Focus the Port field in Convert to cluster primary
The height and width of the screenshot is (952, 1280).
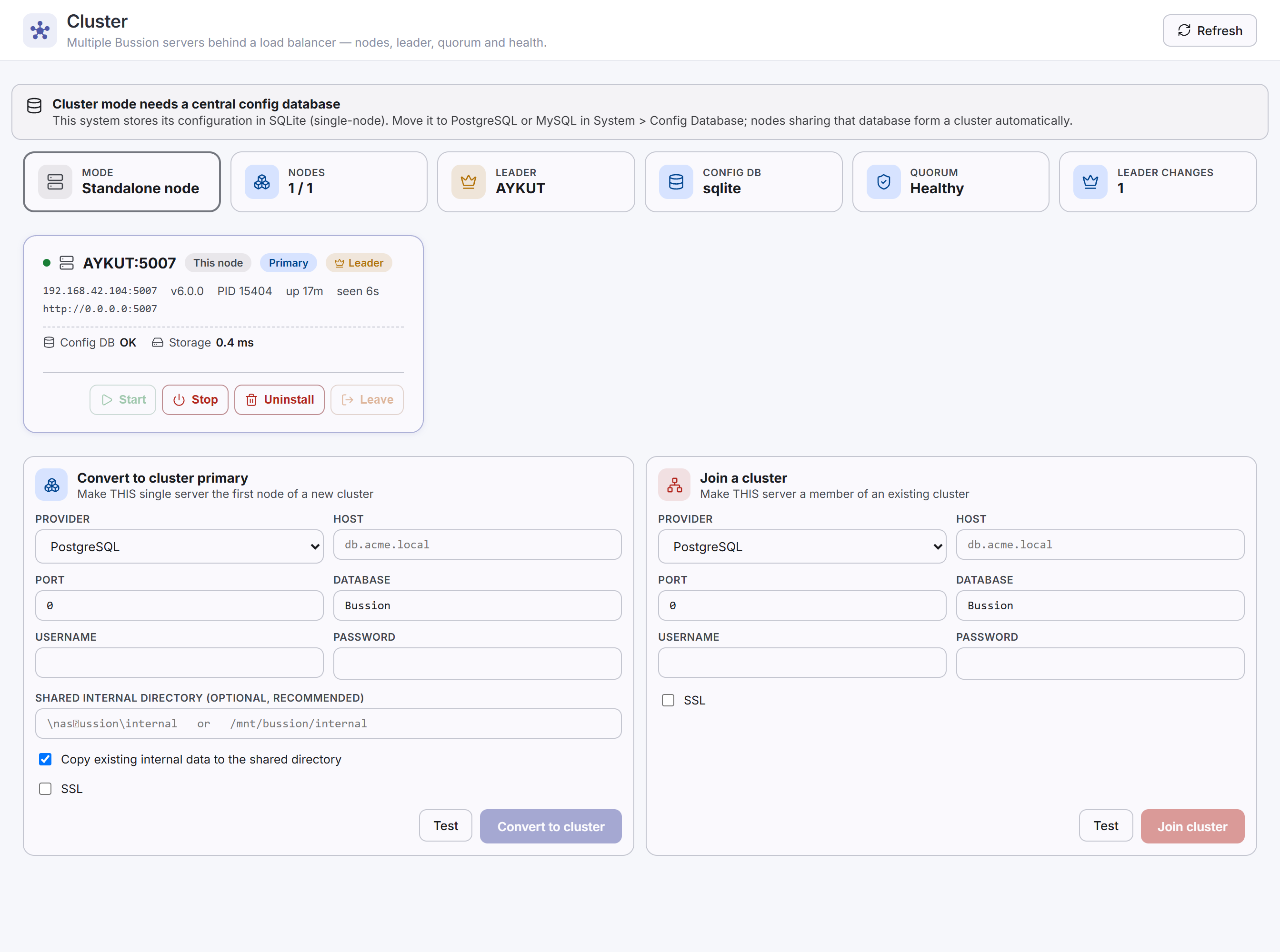tap(180, 605)
